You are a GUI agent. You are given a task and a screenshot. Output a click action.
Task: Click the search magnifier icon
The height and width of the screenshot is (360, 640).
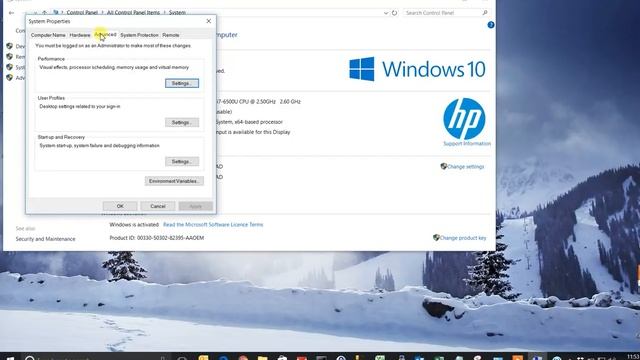coord(485,13)
